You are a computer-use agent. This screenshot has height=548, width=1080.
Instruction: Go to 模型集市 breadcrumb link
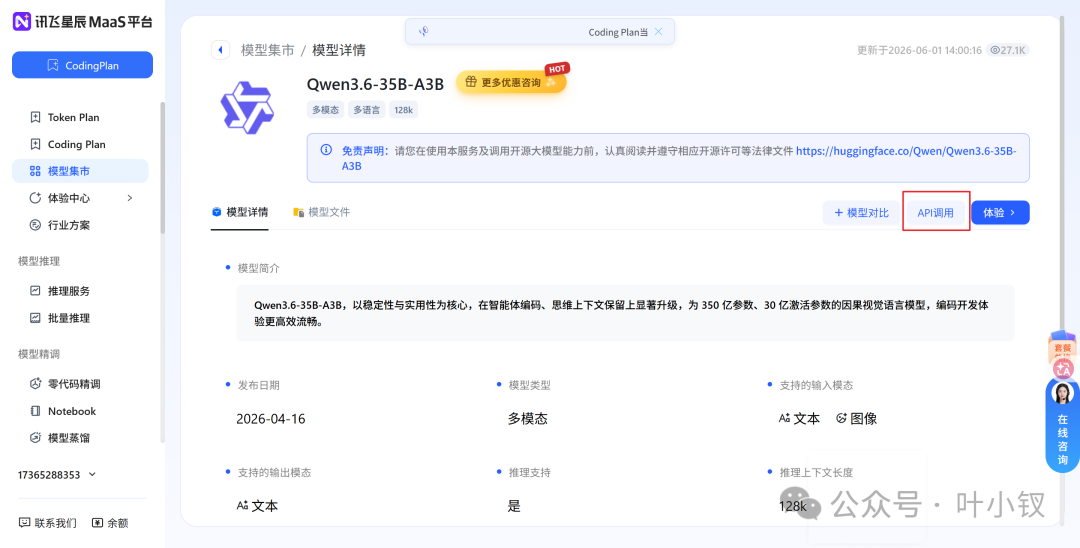[267, 50]
